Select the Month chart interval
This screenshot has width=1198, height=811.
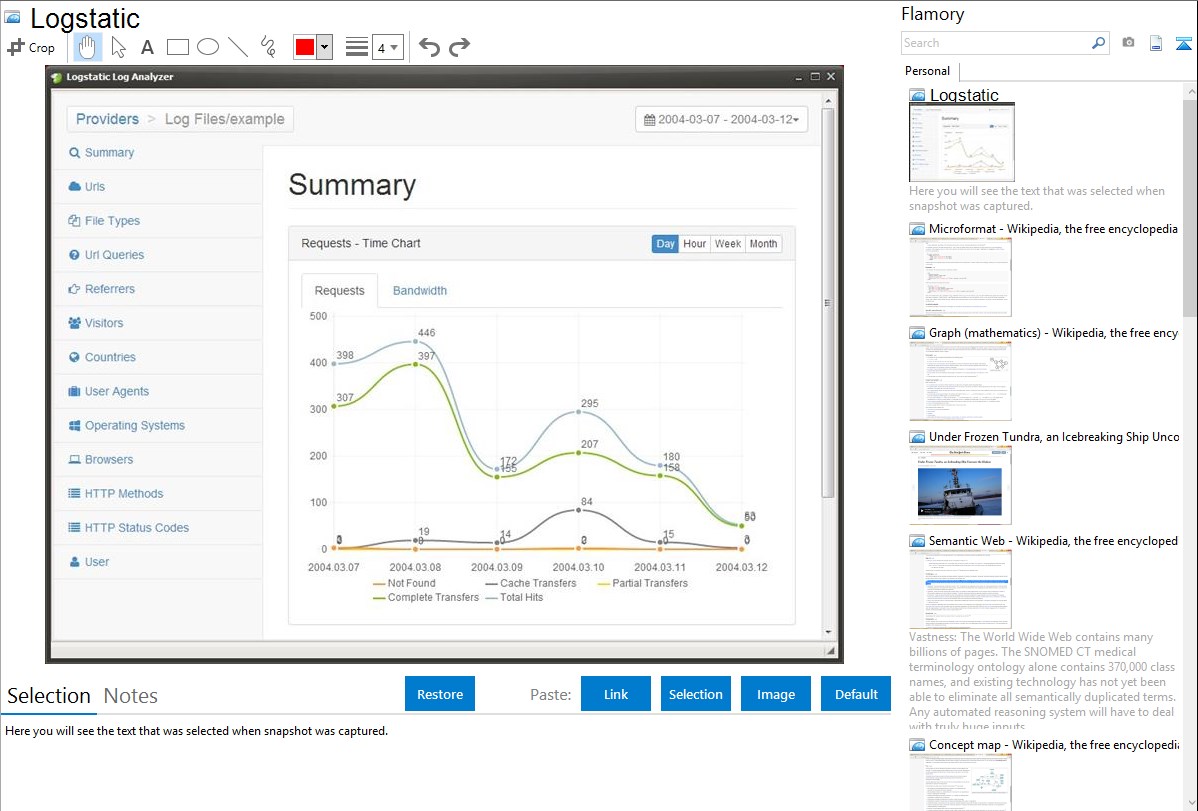coord(763,244)
